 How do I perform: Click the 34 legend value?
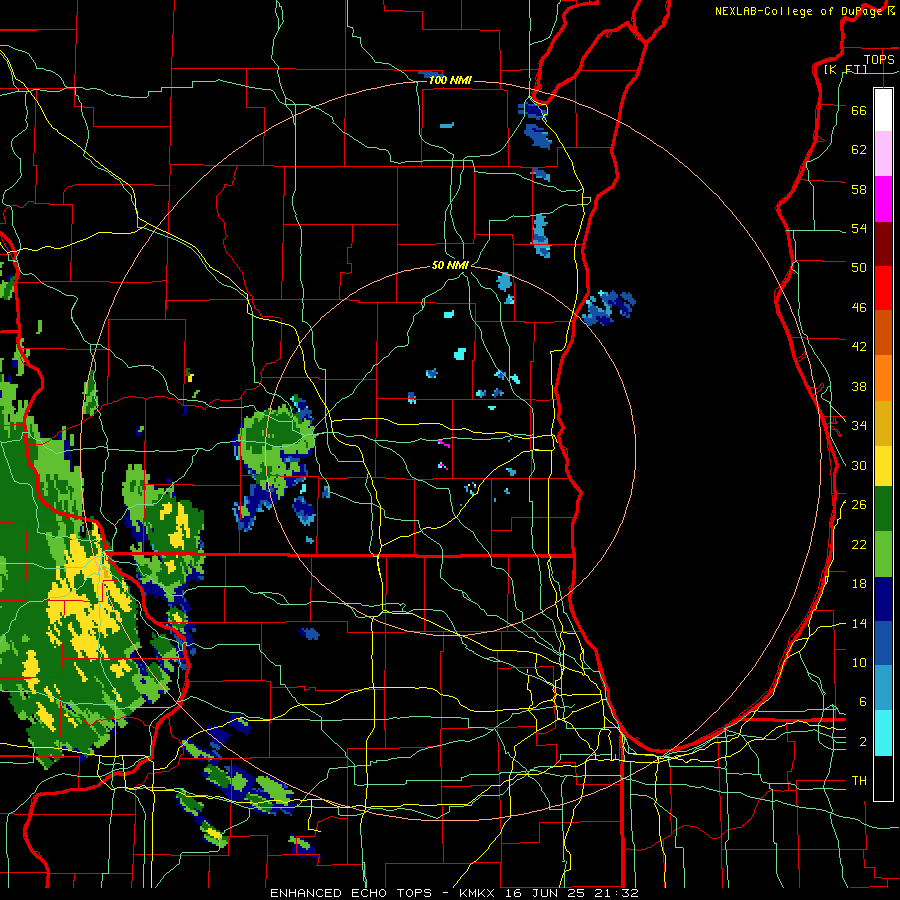pos(859,425)
